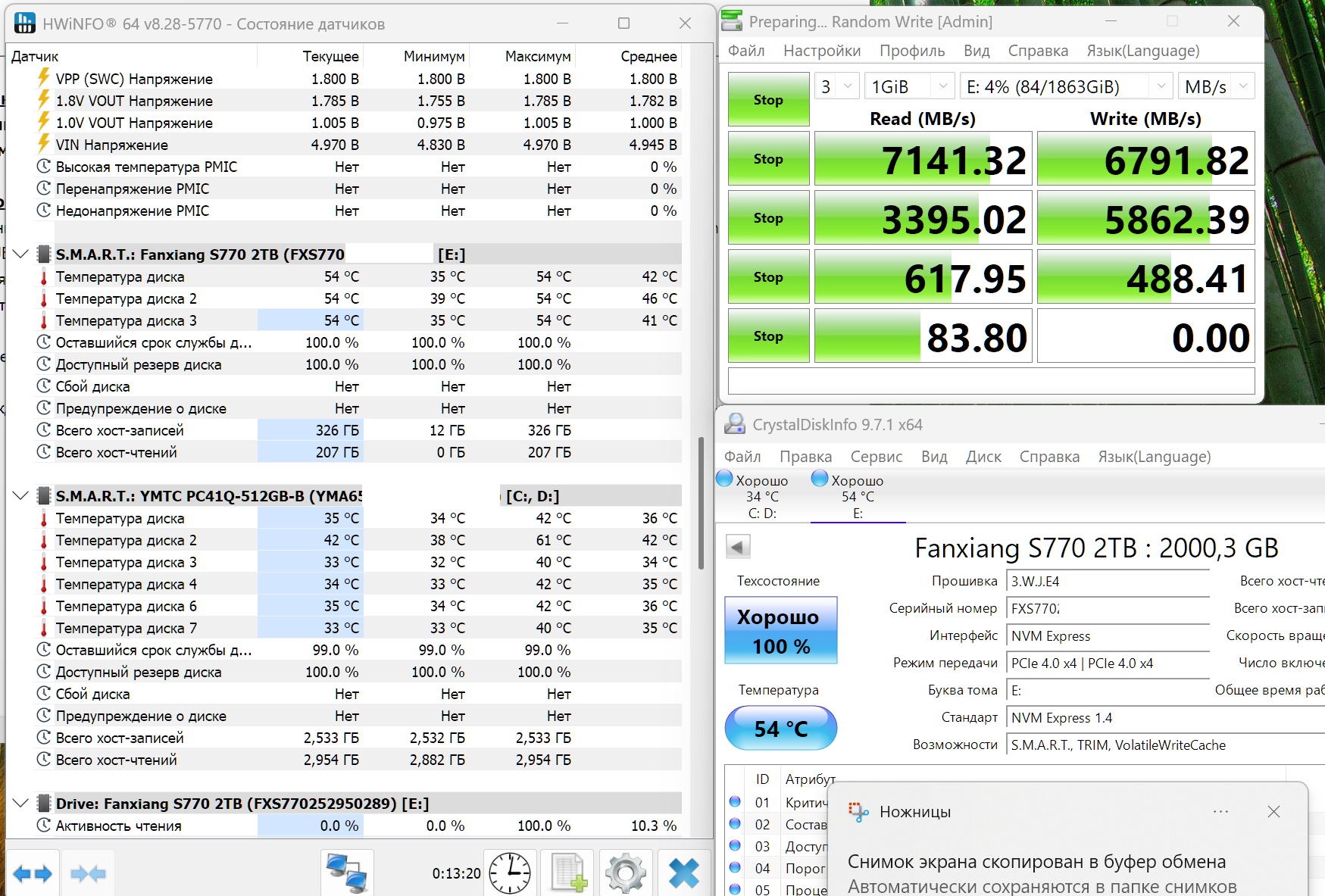Viewport: 1325px width, 896px height.
Task: Collapse the Drive Fanxiang S770 section
Action: point(21,804)
